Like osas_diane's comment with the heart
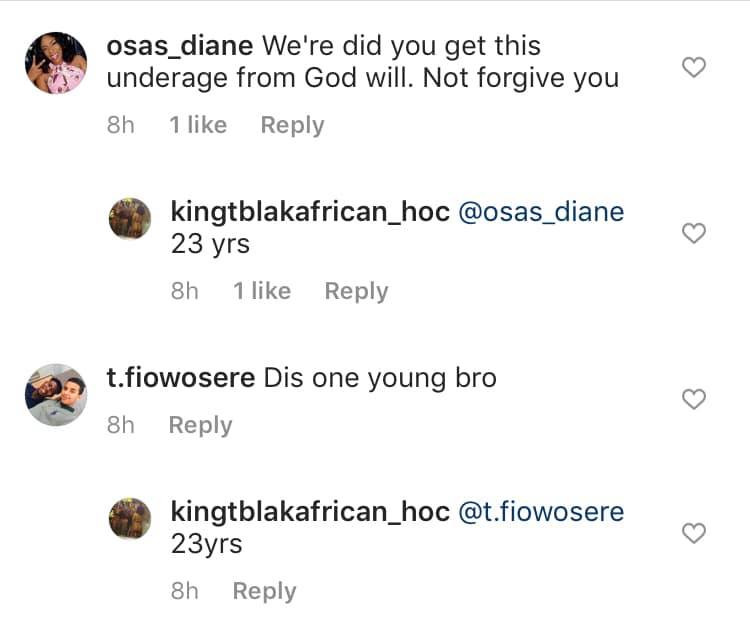The image size is (750, 629). [693, 67]
